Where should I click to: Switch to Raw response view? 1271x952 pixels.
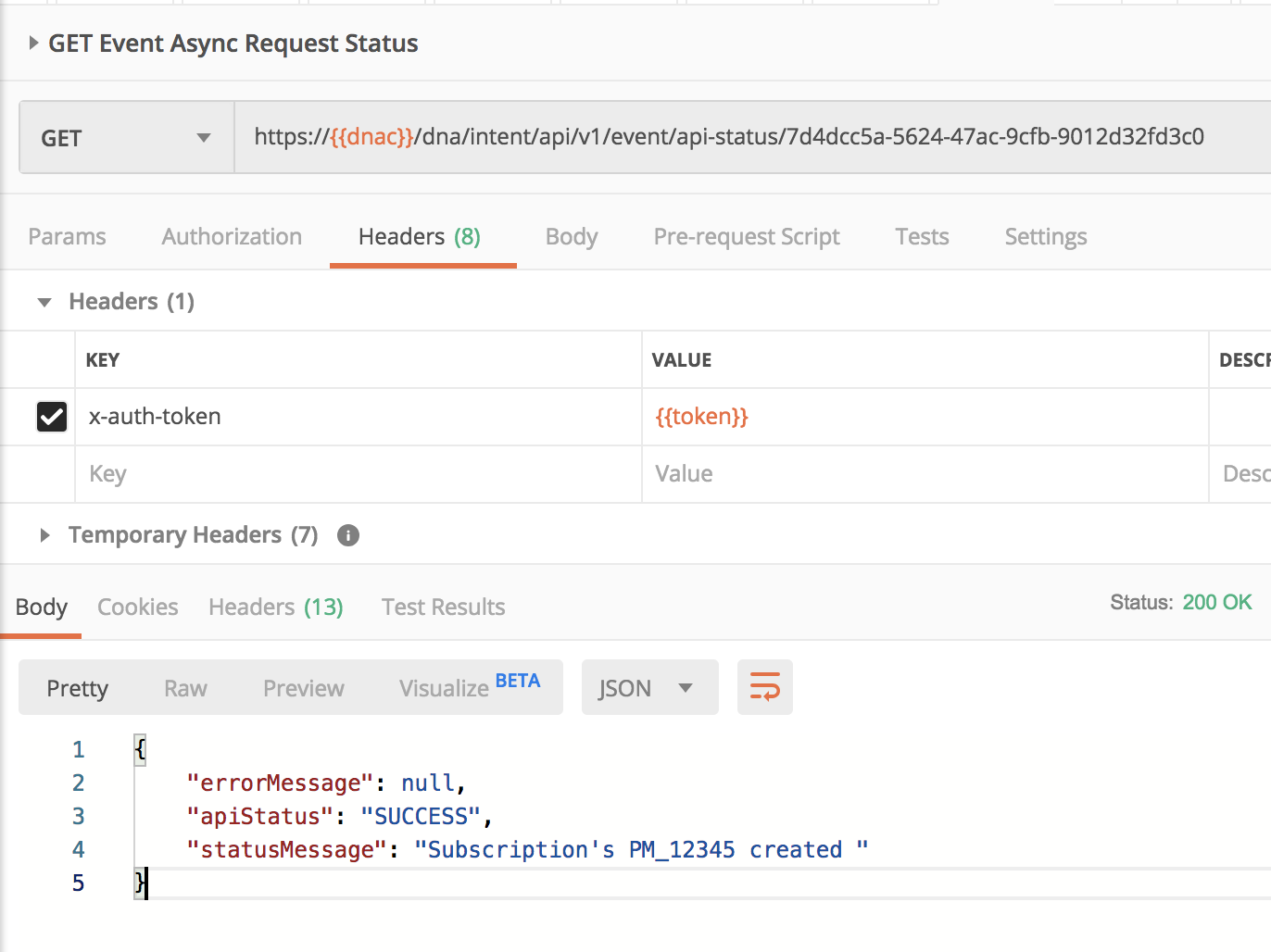click(x=184, y=687)
